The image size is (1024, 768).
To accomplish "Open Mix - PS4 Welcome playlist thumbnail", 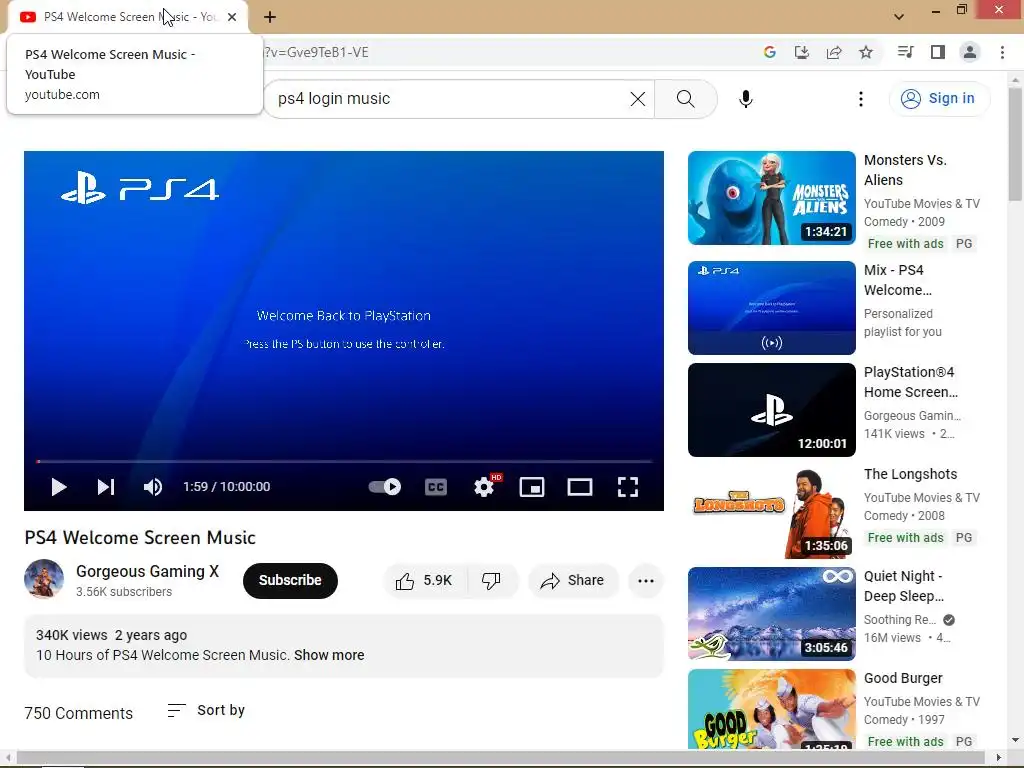I will pos(771,308).
